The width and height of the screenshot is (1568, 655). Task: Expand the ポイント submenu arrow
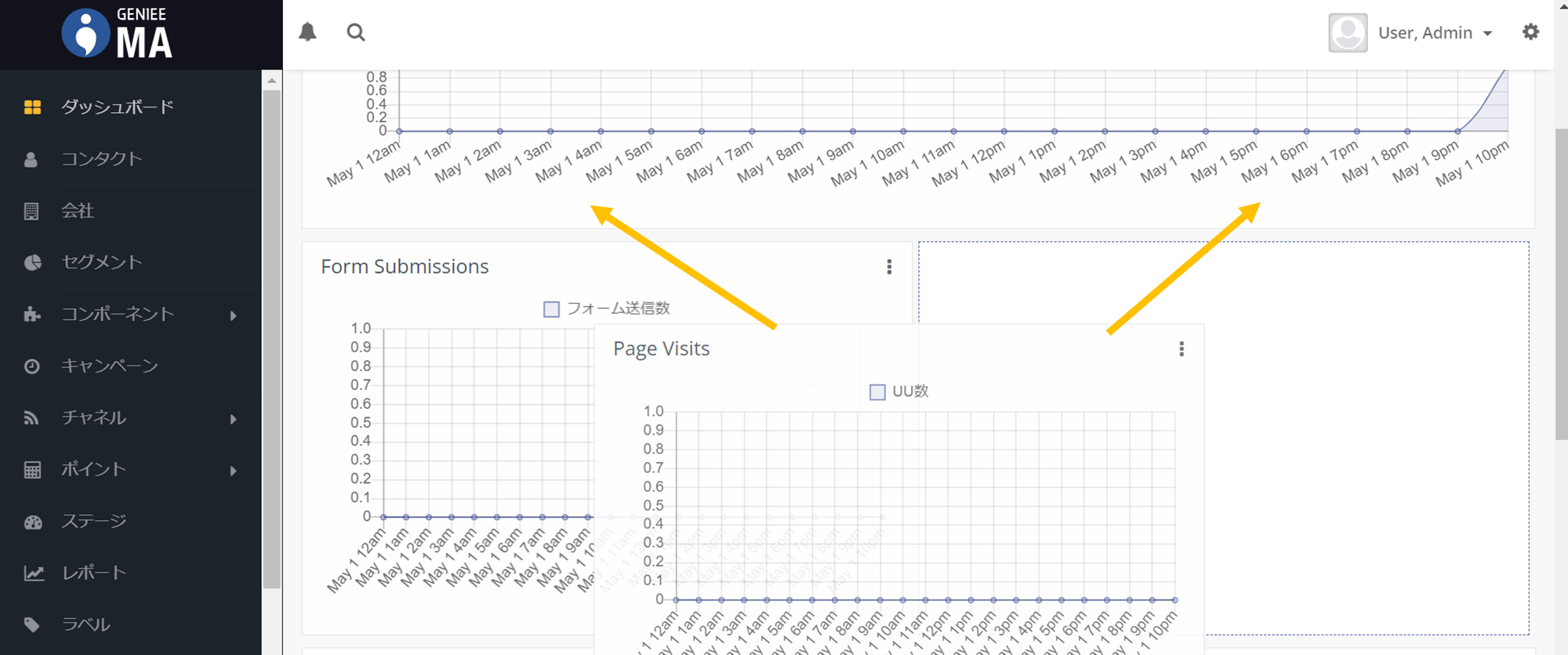[233, 471]
